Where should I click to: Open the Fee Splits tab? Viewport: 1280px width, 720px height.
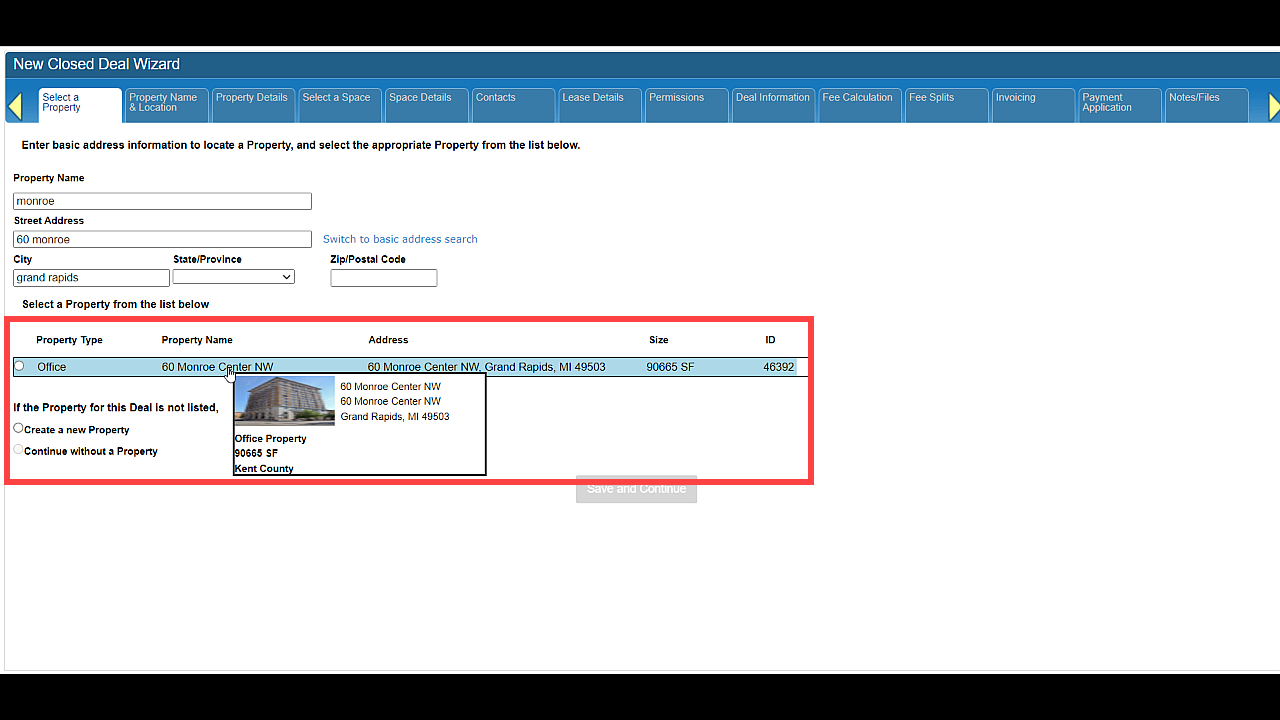coord(946,105)
